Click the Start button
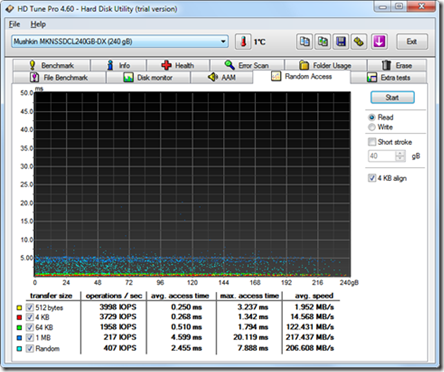Screen dimensions: 444x372 point(392,97)
